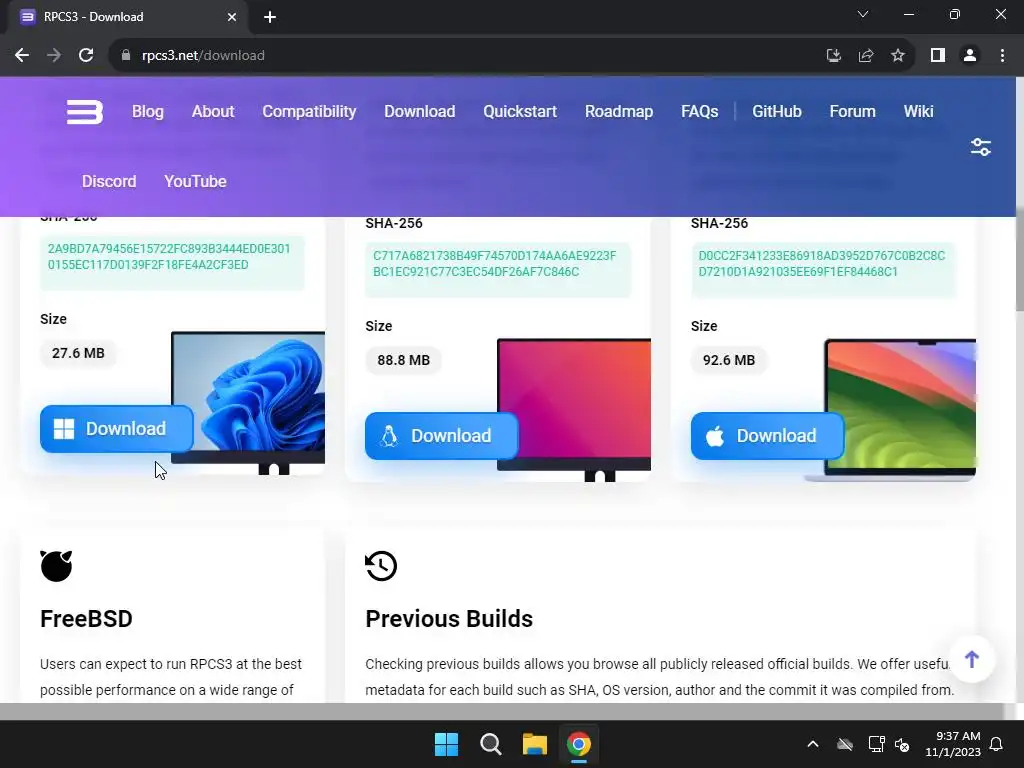
Task: Click the muted volume tray icon
Action: click(902, 744)
